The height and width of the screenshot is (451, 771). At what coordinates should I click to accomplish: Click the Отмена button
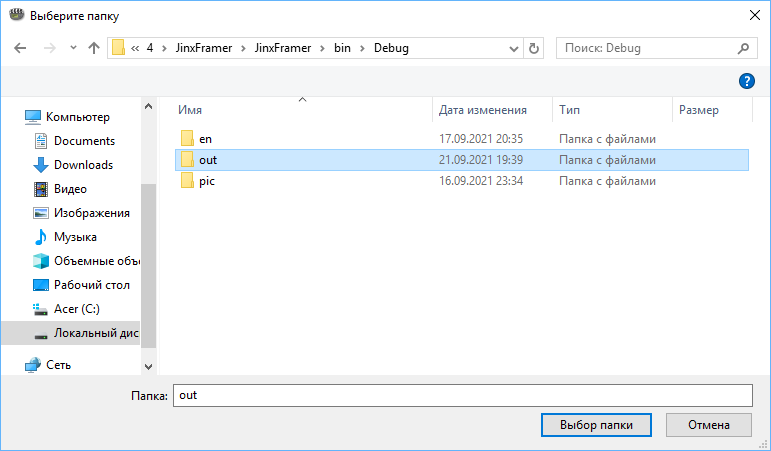[709, 425]
